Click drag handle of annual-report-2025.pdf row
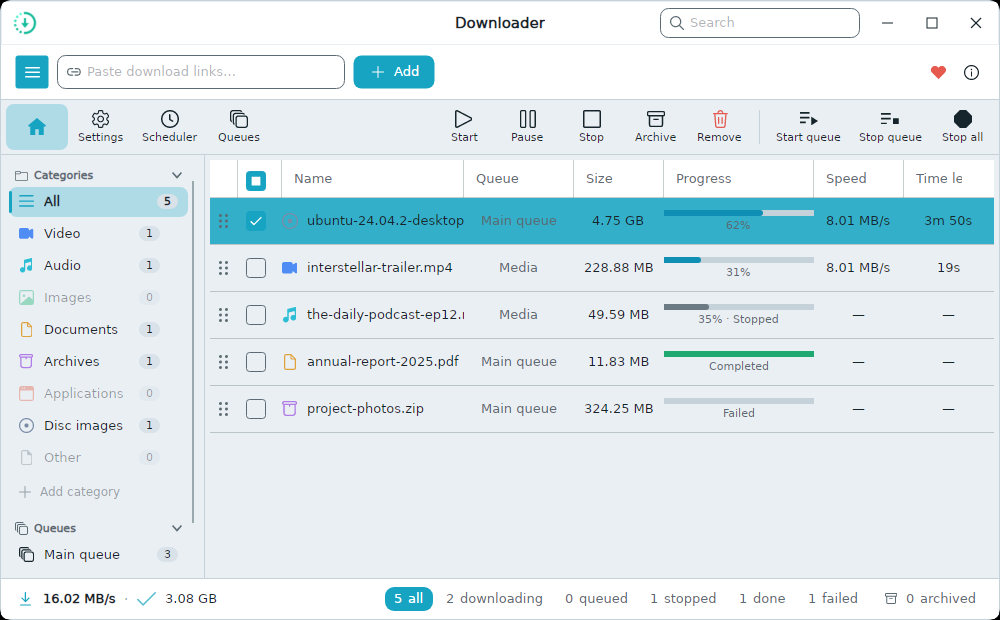Screen dimensions: 1000x620 pos(223,362)
